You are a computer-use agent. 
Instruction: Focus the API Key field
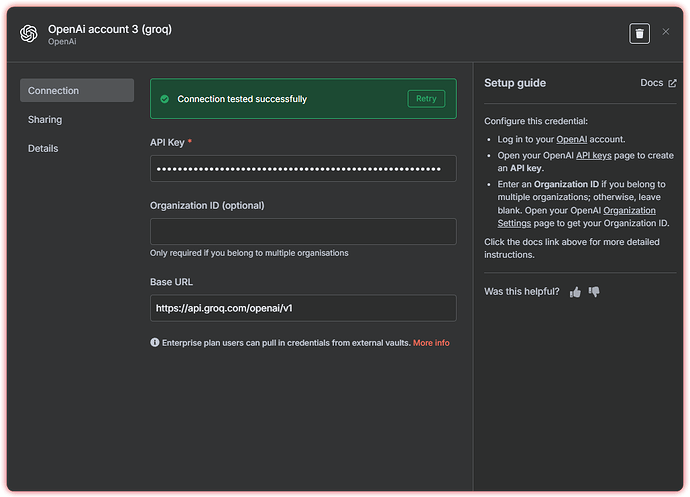click(x=303, y=169)
